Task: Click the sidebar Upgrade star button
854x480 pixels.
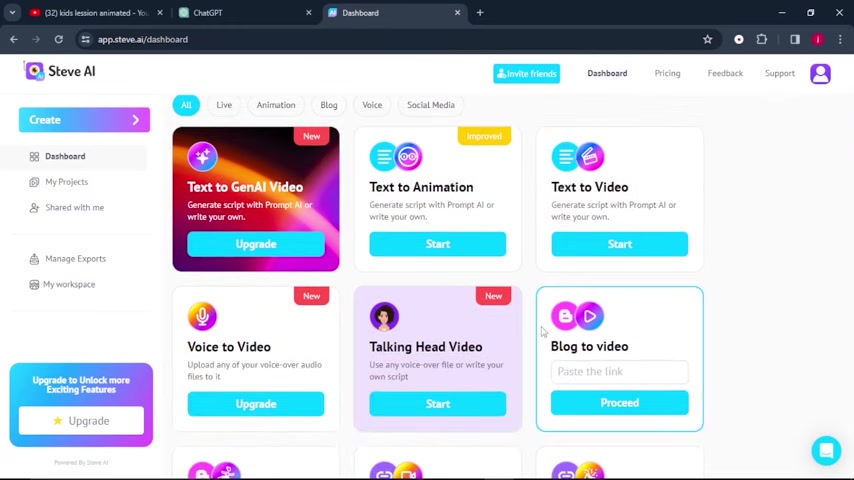Action: click(x=81, y=421)
